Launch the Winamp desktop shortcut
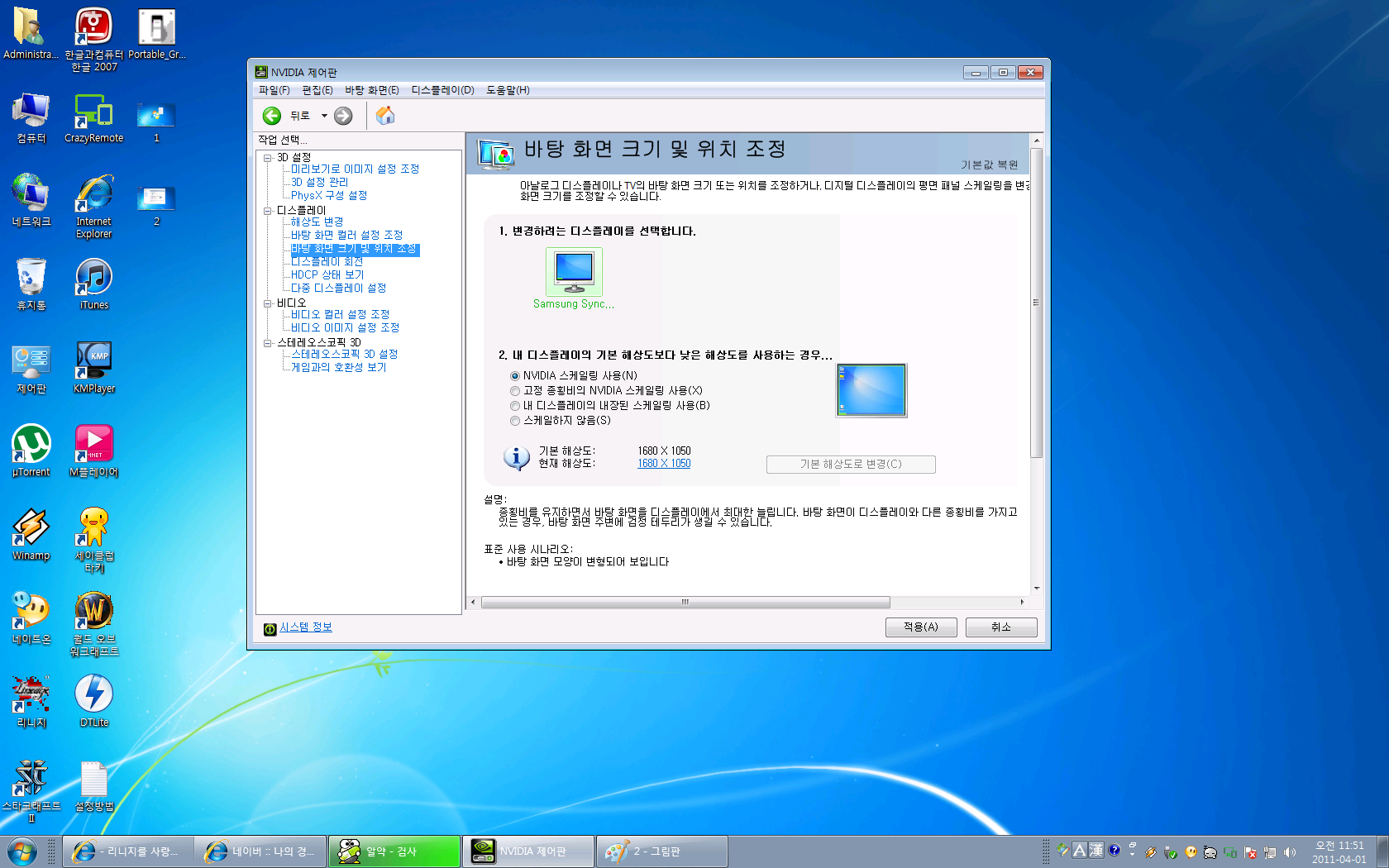Image resolution: width=1389 pixels, height=868 pixels. point(31,535)
